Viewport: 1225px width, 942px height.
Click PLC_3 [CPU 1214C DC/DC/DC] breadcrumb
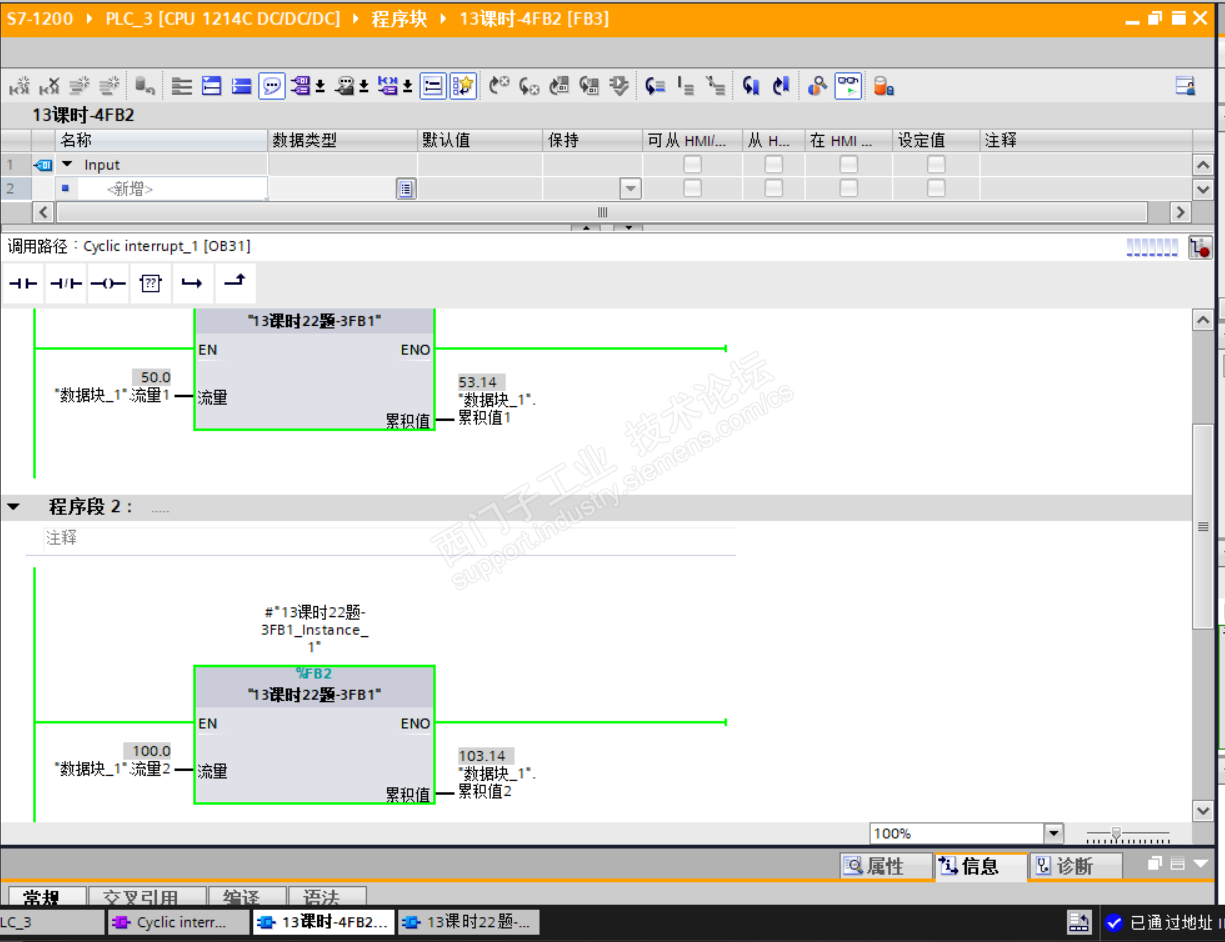tap(223, 19)
